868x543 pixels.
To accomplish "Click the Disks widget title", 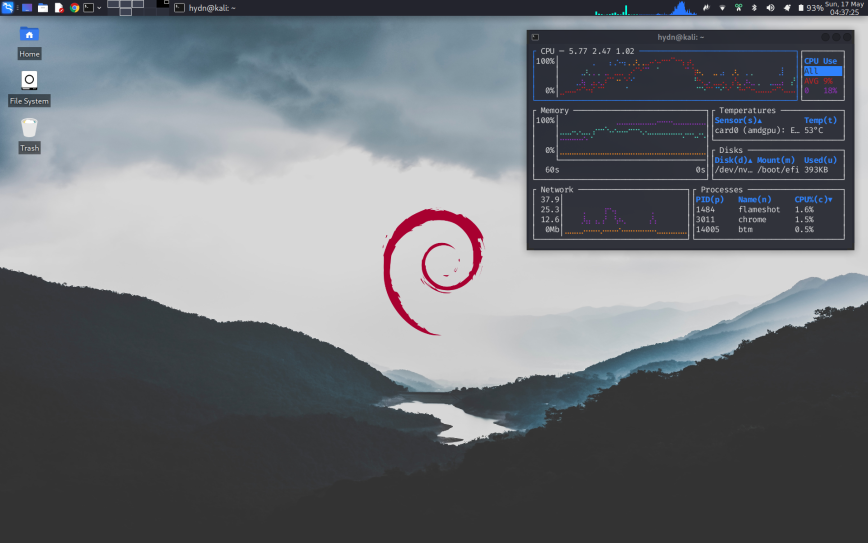I will [731, 150].
